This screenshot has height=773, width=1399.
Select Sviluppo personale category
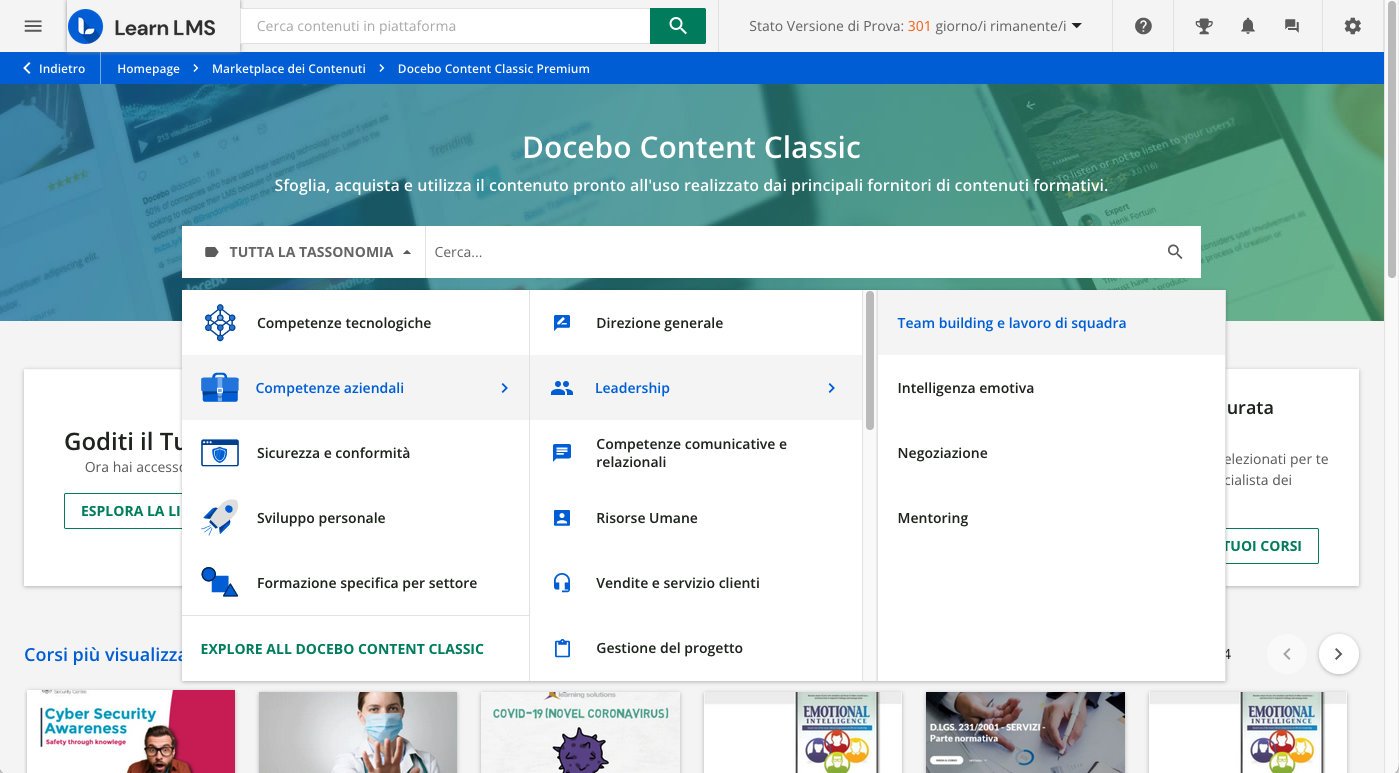pos(355,518)
